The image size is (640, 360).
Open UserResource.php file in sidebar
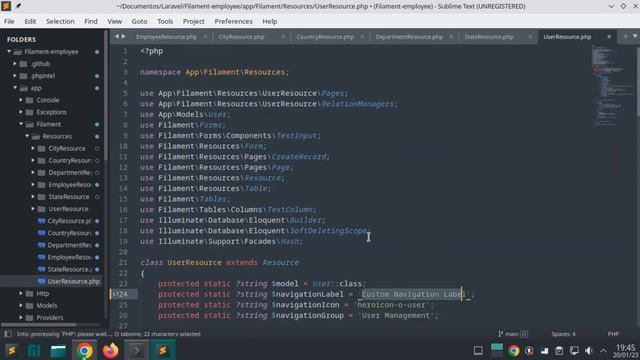[x=73, y=281]
